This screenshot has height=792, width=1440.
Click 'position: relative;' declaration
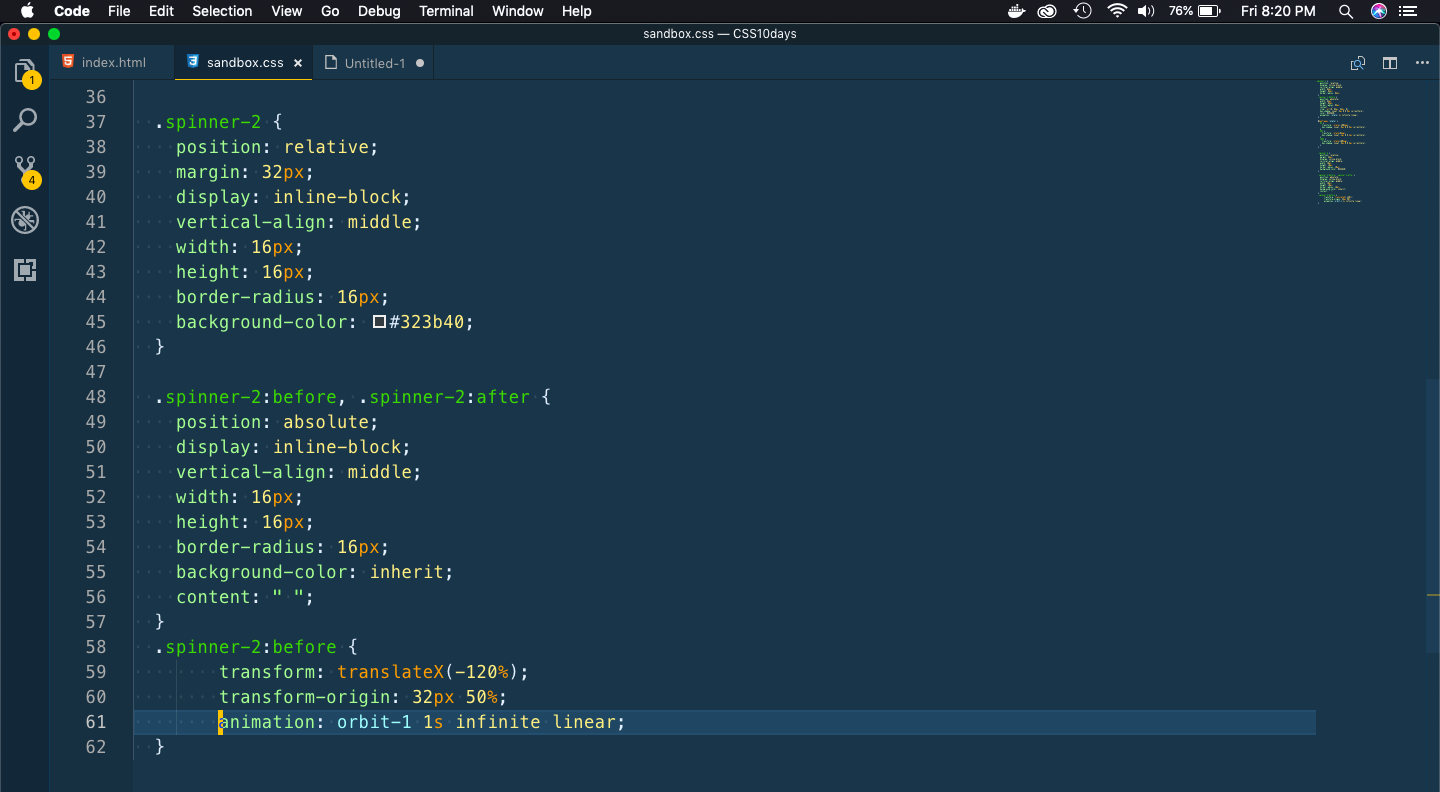pos(277,147)
